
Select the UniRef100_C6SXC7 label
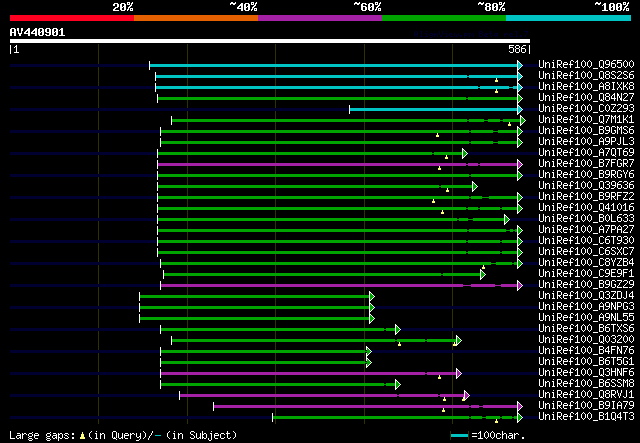(586, 252)
